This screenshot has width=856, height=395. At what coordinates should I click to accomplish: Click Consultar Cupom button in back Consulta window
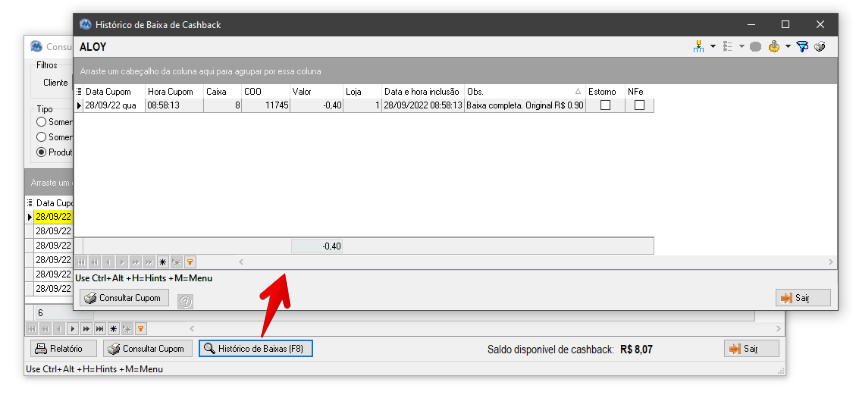tap(148, 349)
